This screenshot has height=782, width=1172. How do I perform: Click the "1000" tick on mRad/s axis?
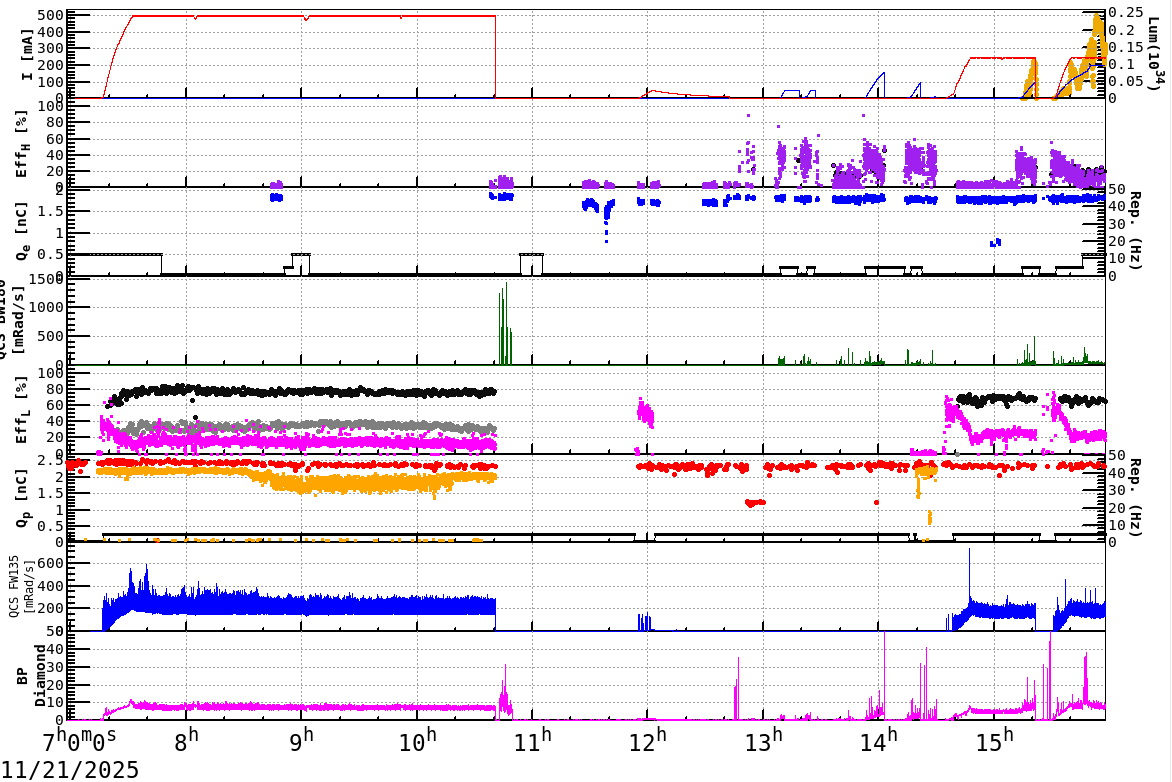click(x=46, y=307)
